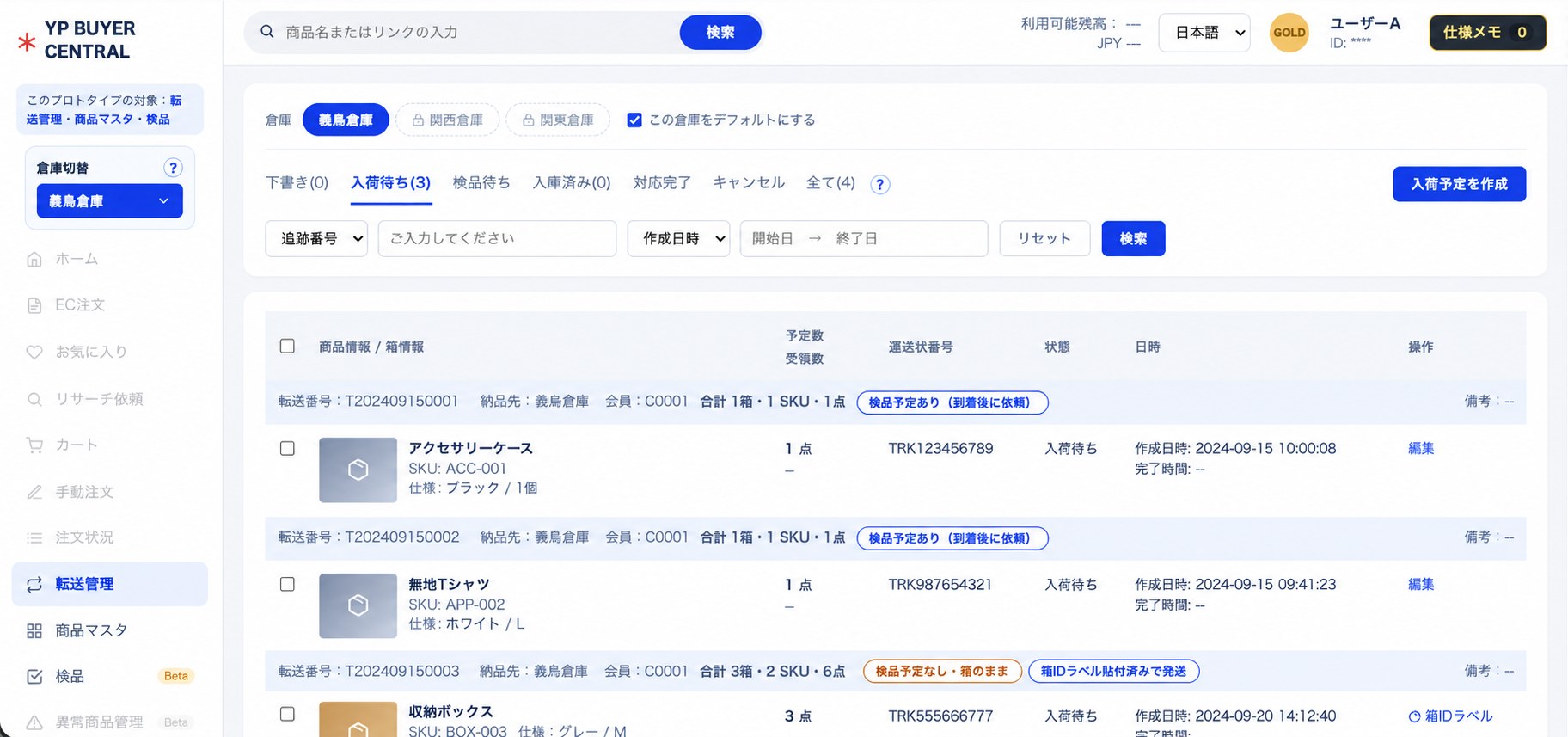Open the 作成日時 date type dropdown

click(x=678, y=238)
